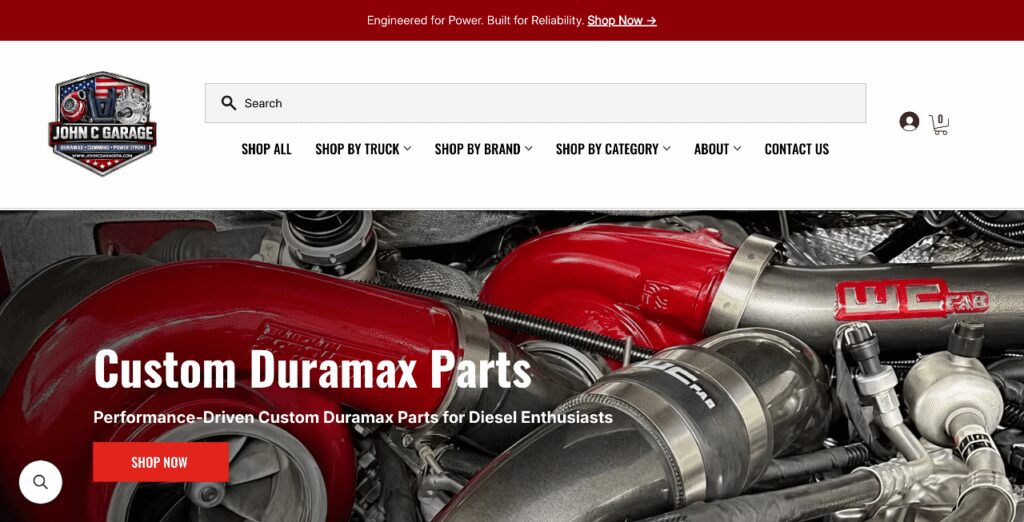The height and width of the screenshot is (522, 1024).
Task: Expand the Shop By Brand dropdown
Action: coord(483,149)
